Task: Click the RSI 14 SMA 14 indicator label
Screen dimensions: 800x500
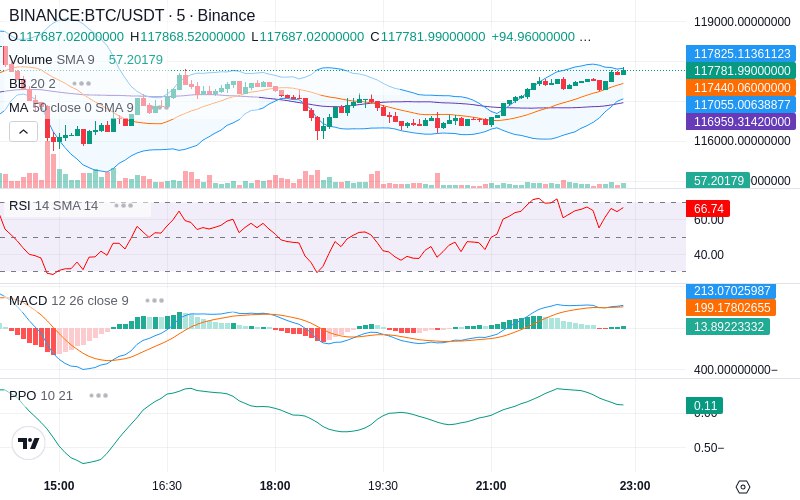Action: 54,206
